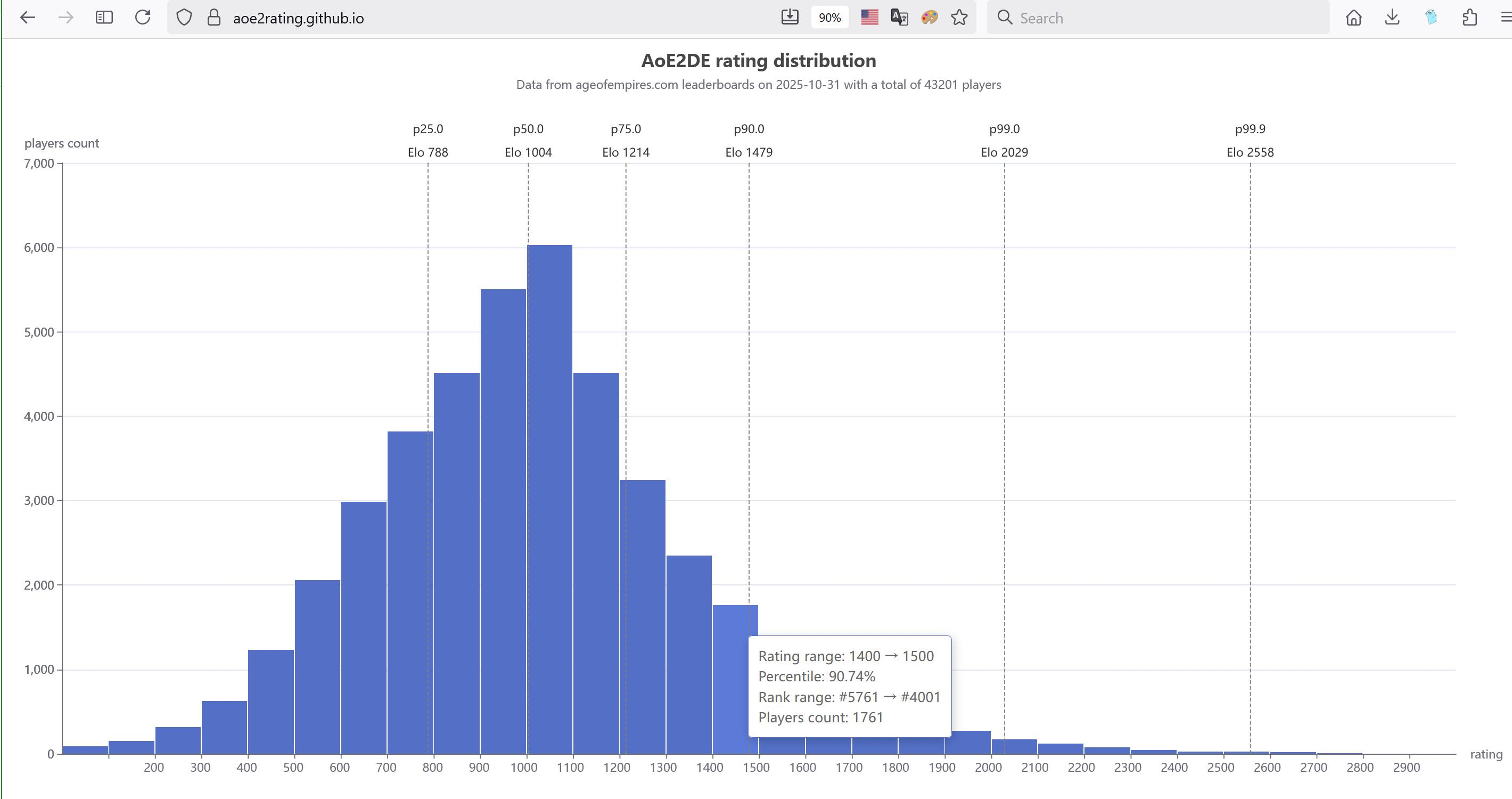
Task: Go to home page icon
Action: click(1353, 18)
